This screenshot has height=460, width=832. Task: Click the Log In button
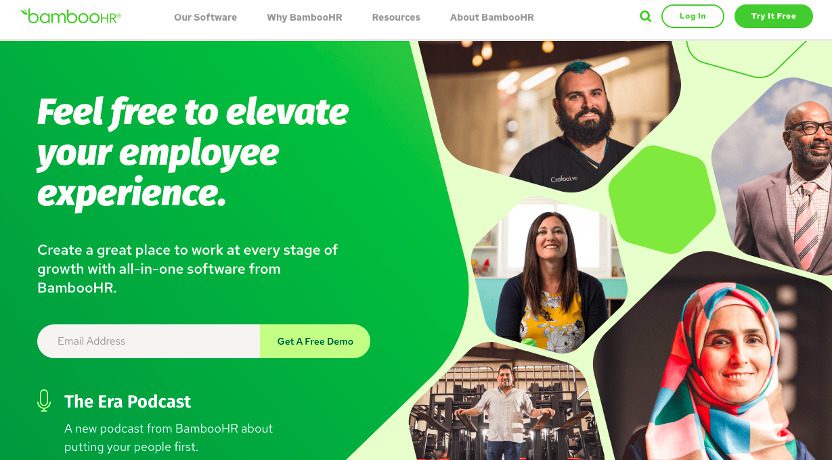tap(692, 16)
